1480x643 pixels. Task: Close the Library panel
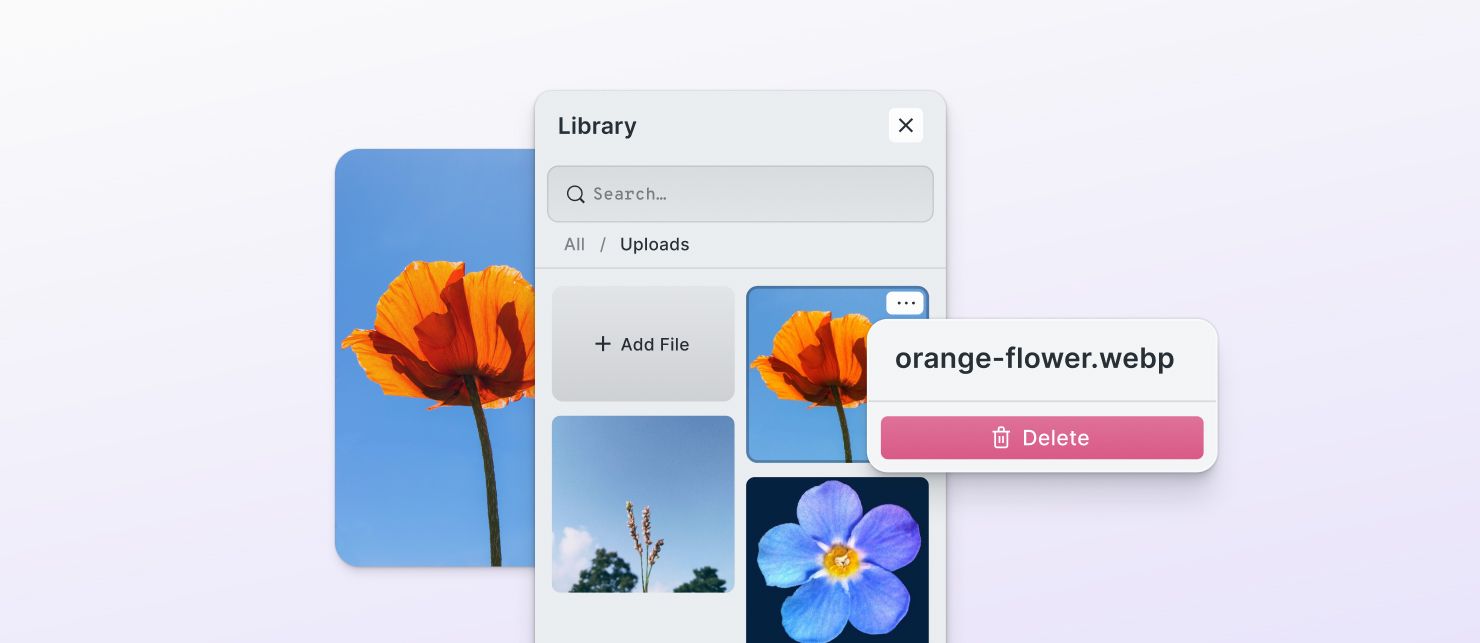[906, 125]
